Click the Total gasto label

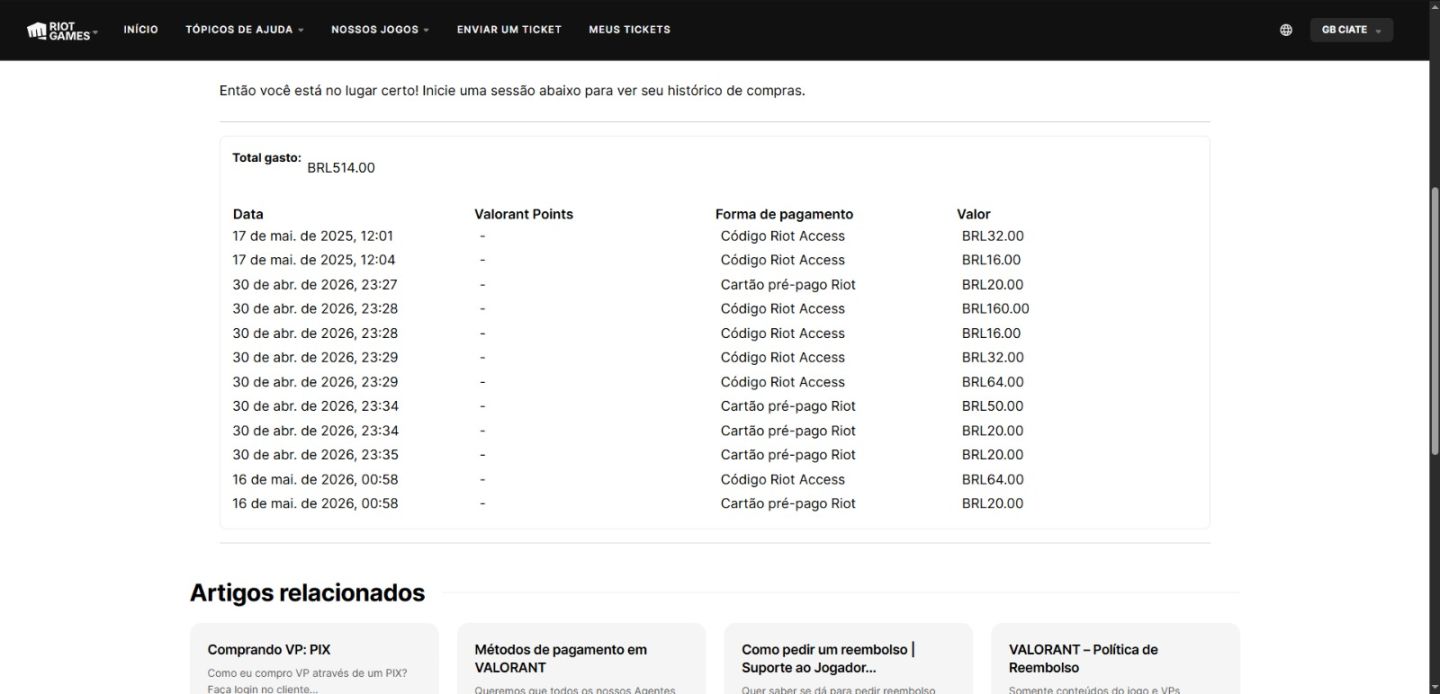(x=267, y=158)
